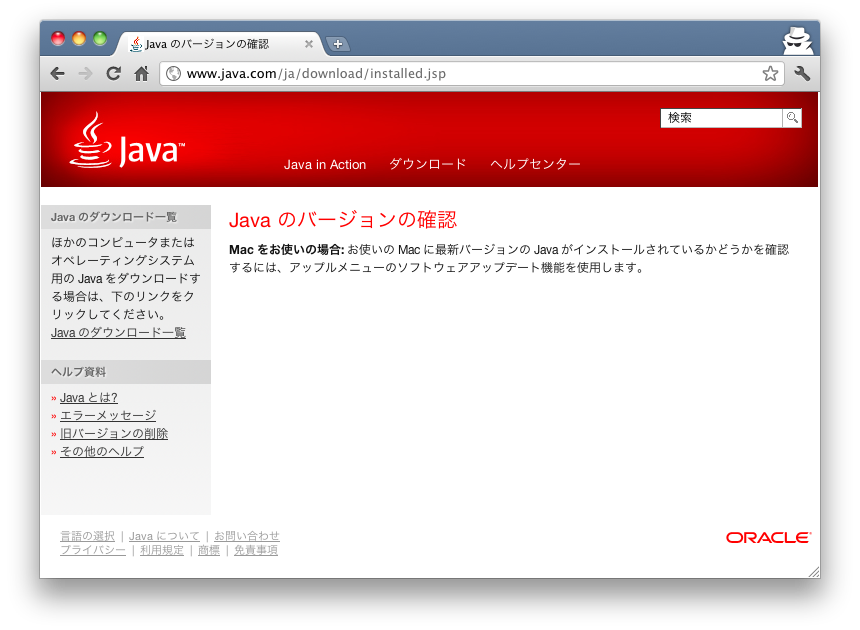Bookmark this page with the star icon
The image size is (860, 630).
coord(770,73)
